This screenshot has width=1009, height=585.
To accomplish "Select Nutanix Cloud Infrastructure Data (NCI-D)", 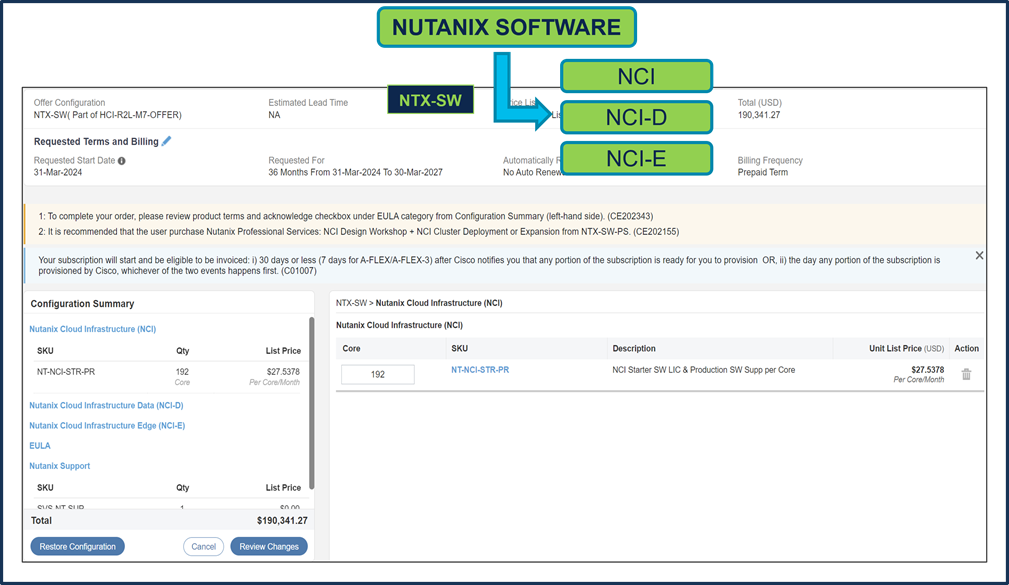I will (106, 405).
